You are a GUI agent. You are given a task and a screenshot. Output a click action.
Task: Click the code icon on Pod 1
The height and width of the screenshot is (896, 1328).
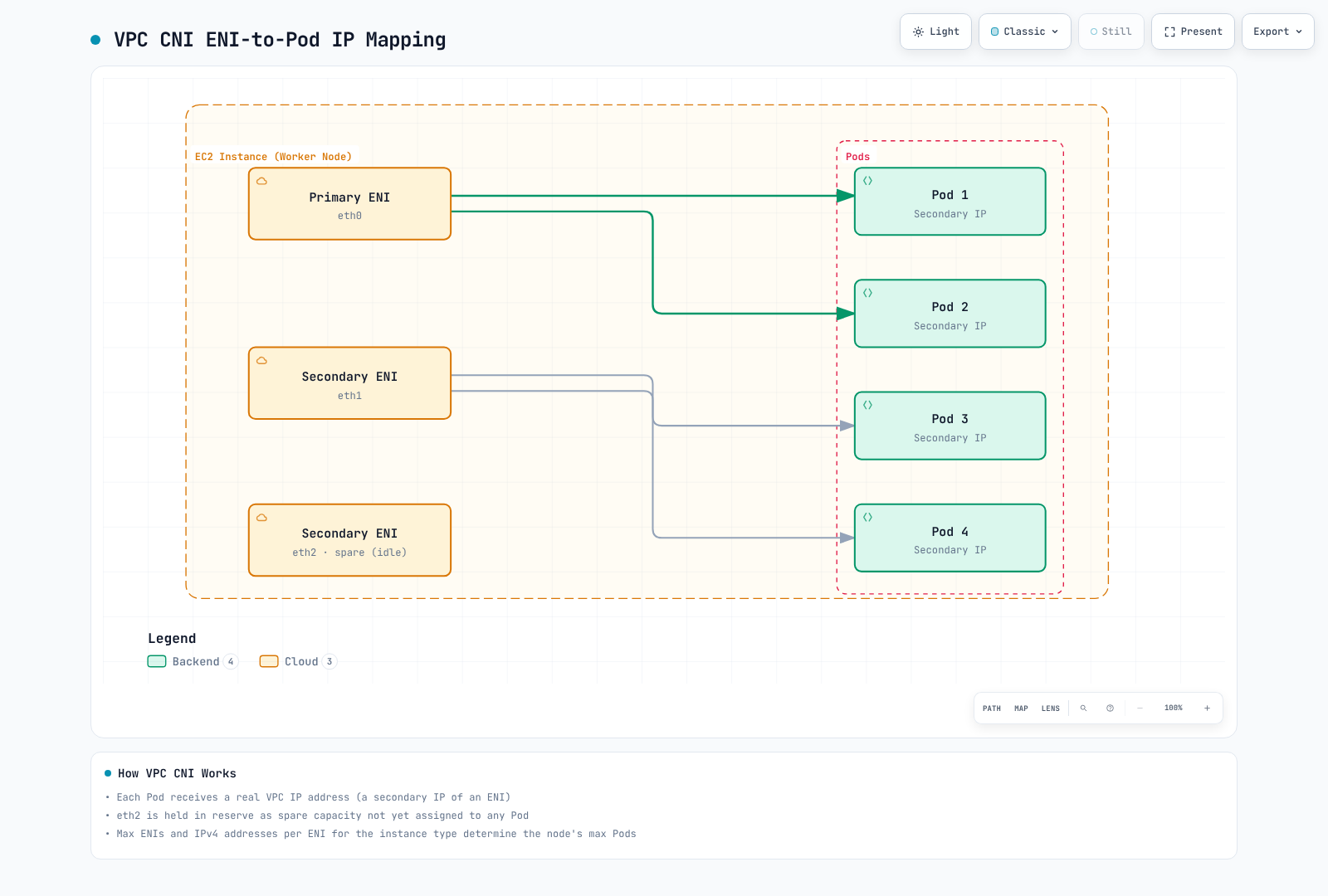867,181
